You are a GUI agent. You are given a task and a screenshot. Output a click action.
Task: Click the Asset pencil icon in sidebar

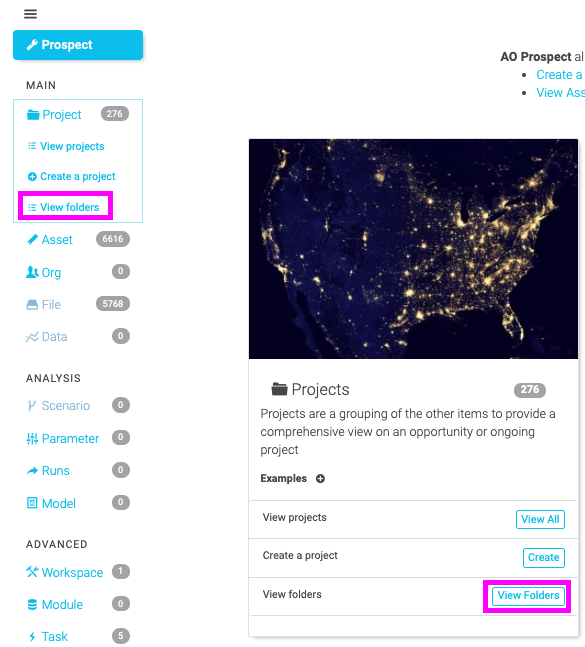pos(32,239)
